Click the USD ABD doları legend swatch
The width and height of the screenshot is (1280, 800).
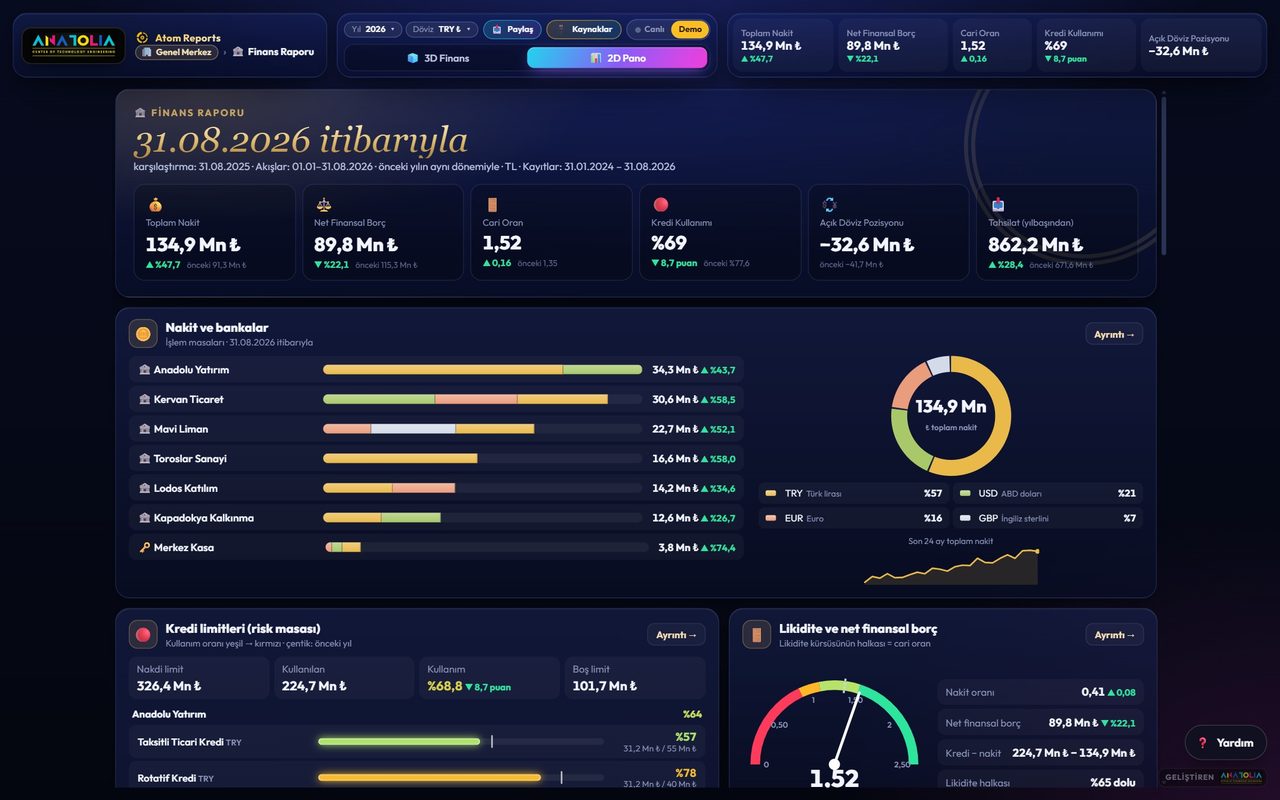964,494
